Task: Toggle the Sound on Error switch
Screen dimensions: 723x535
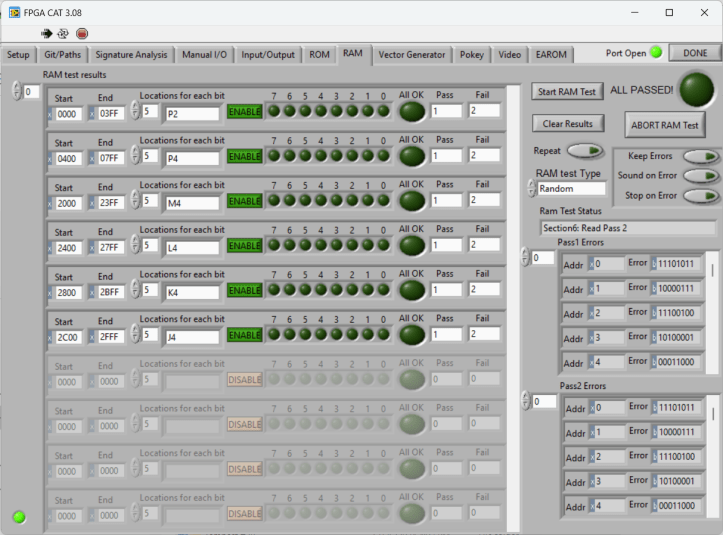Action: [700, 175]
